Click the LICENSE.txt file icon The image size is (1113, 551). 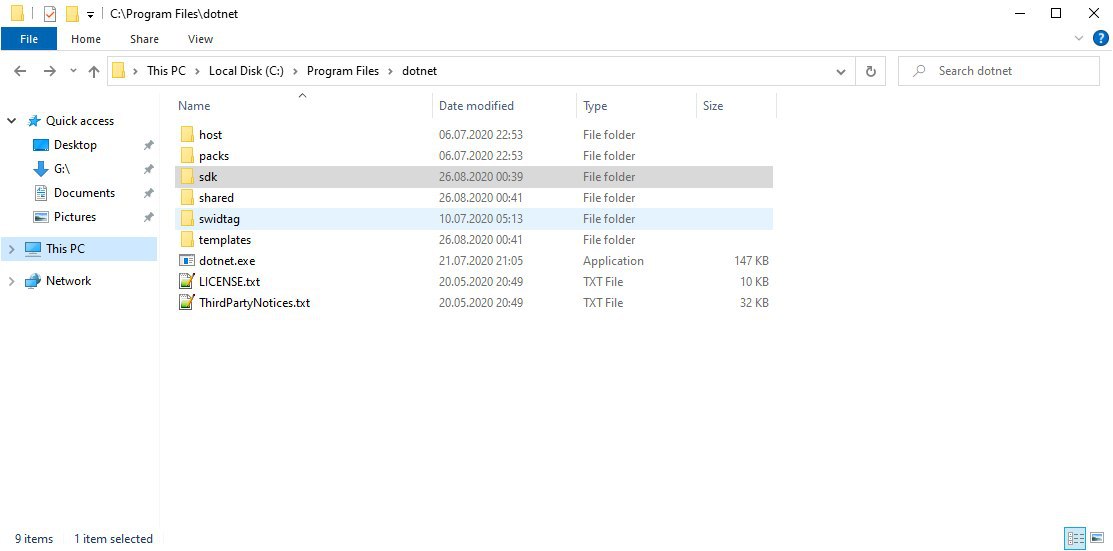[x=187, y=282]
